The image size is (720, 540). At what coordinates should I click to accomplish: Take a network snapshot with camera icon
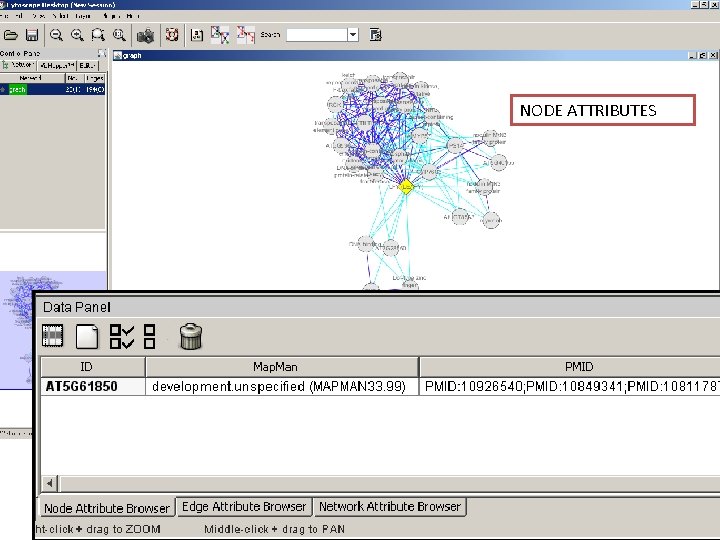click(146, 35)
